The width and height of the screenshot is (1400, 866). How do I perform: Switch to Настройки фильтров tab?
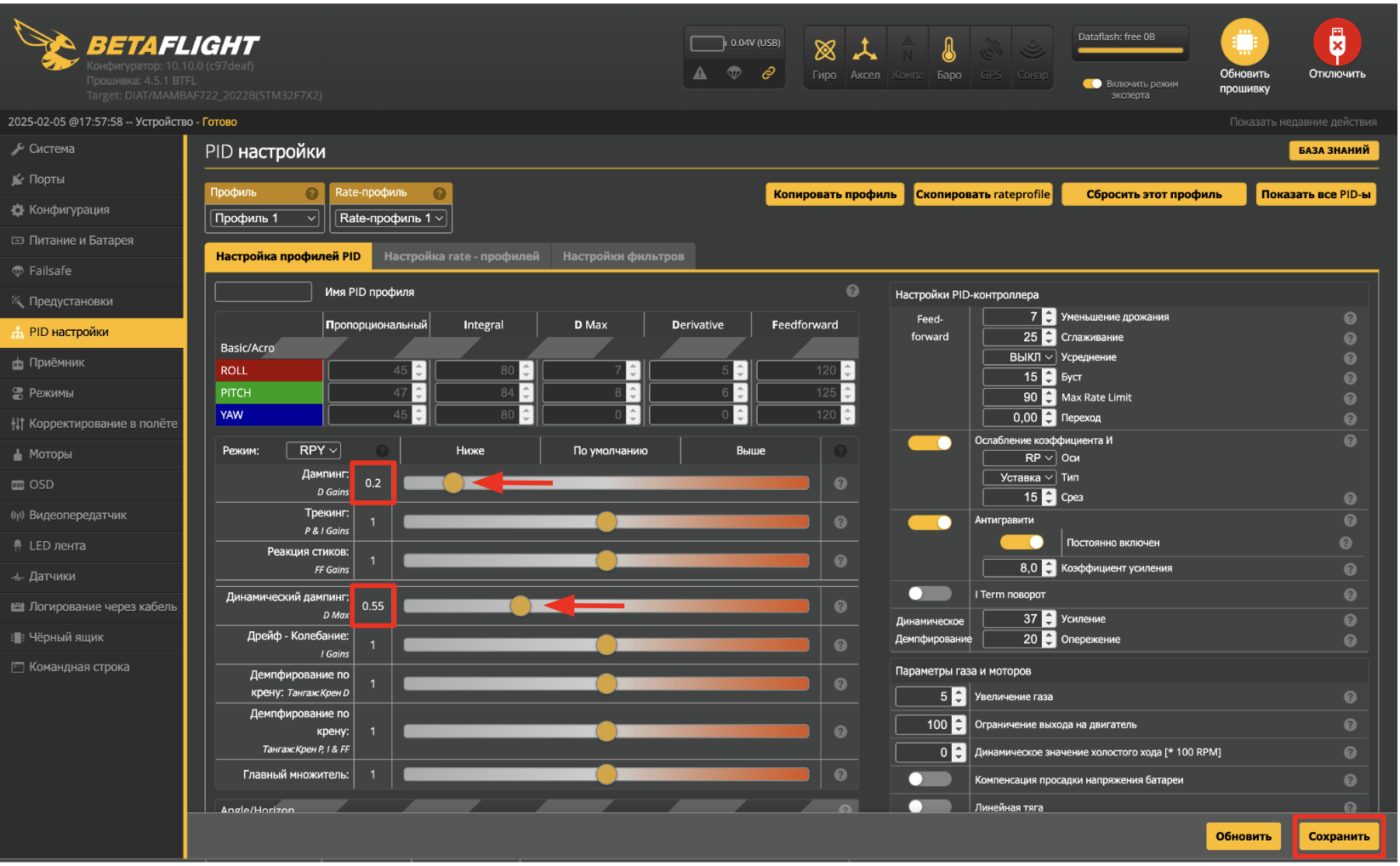point(623,256)
